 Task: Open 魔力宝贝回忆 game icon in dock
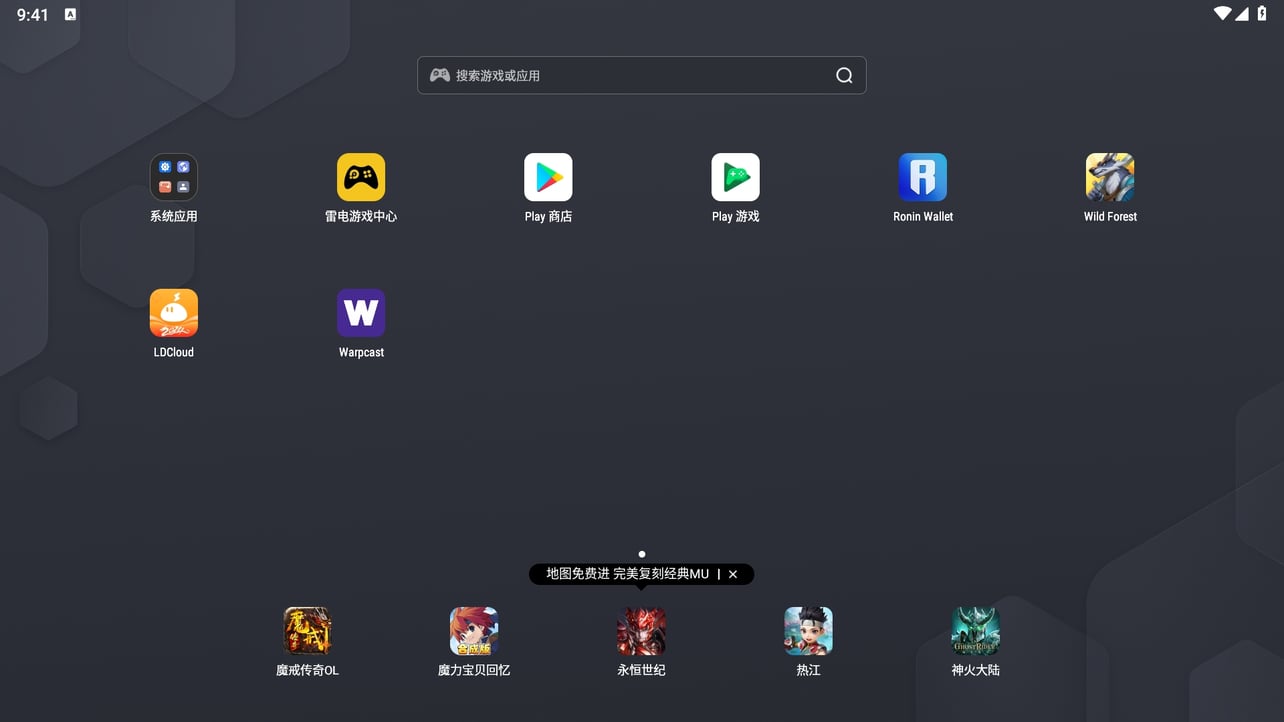point(474,631)
